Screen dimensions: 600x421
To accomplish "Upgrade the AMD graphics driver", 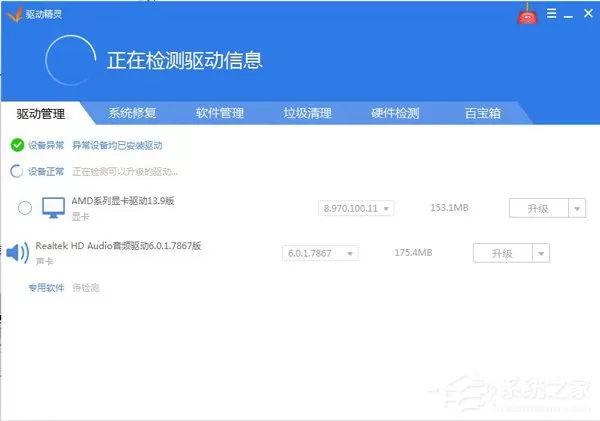I will coord(539,208).
